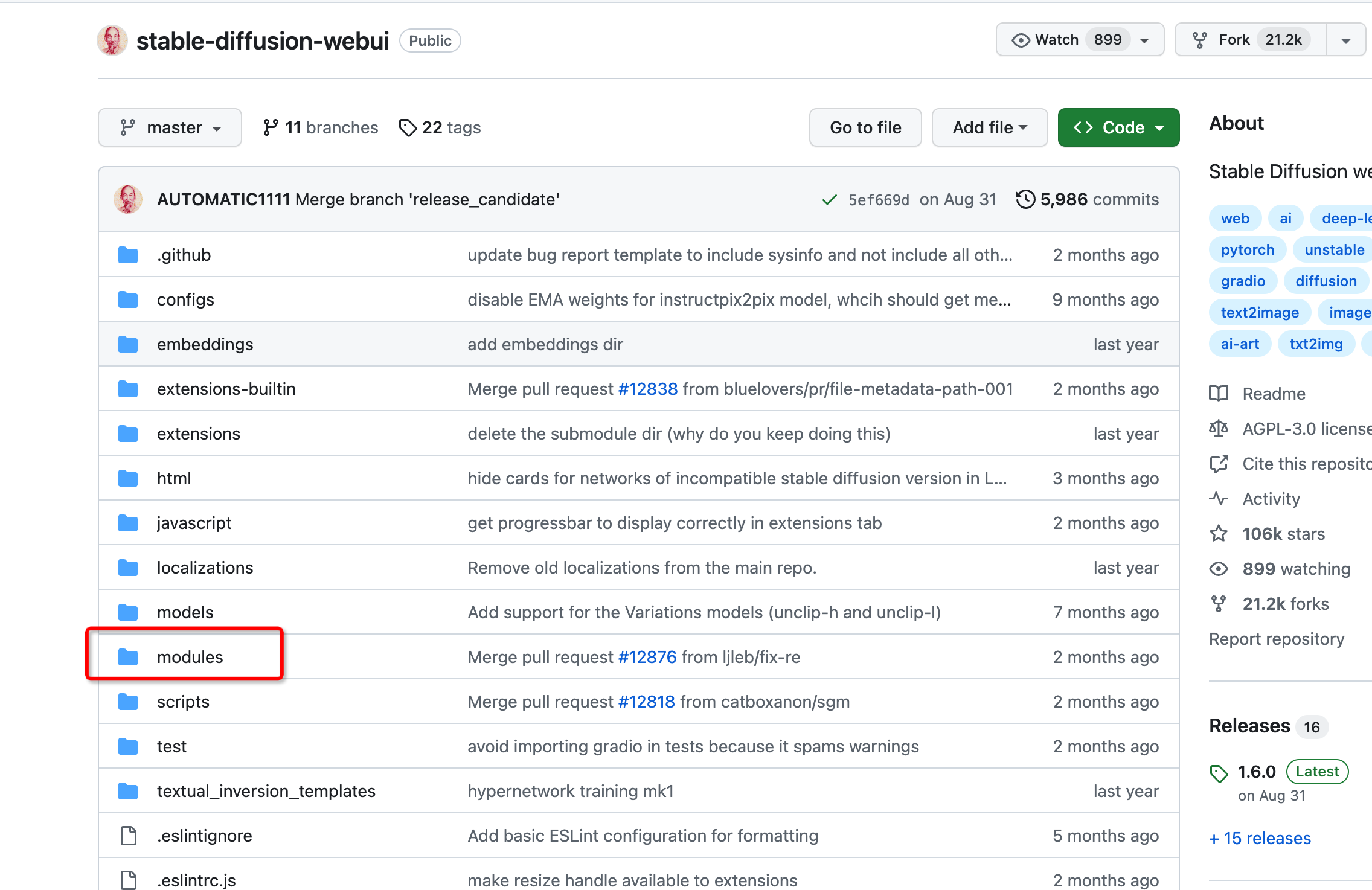Viewport: 1372px width, 890px height.
Task: Expand the green Code dropdown
Action: [x=1118, y=127]
